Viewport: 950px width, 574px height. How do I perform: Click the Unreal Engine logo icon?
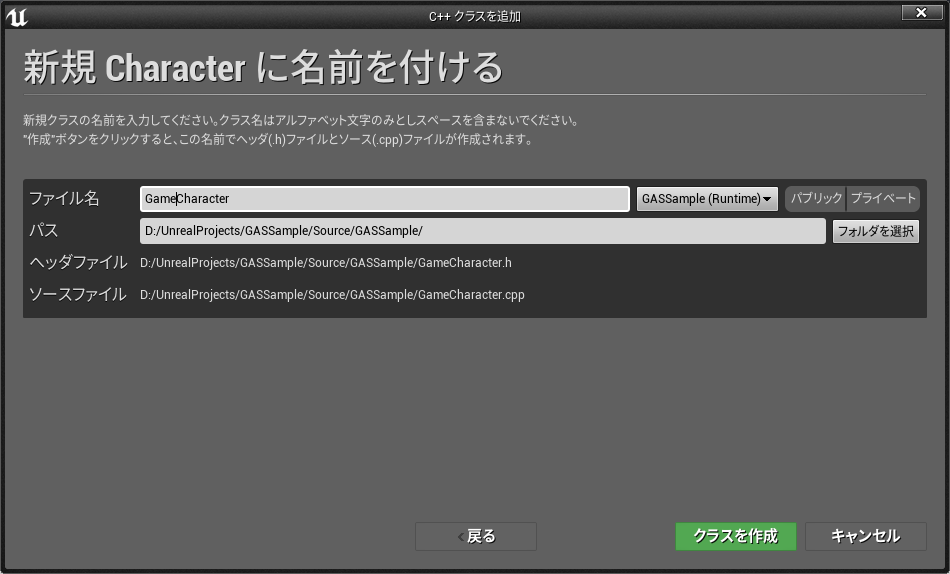tap(16, 16)
